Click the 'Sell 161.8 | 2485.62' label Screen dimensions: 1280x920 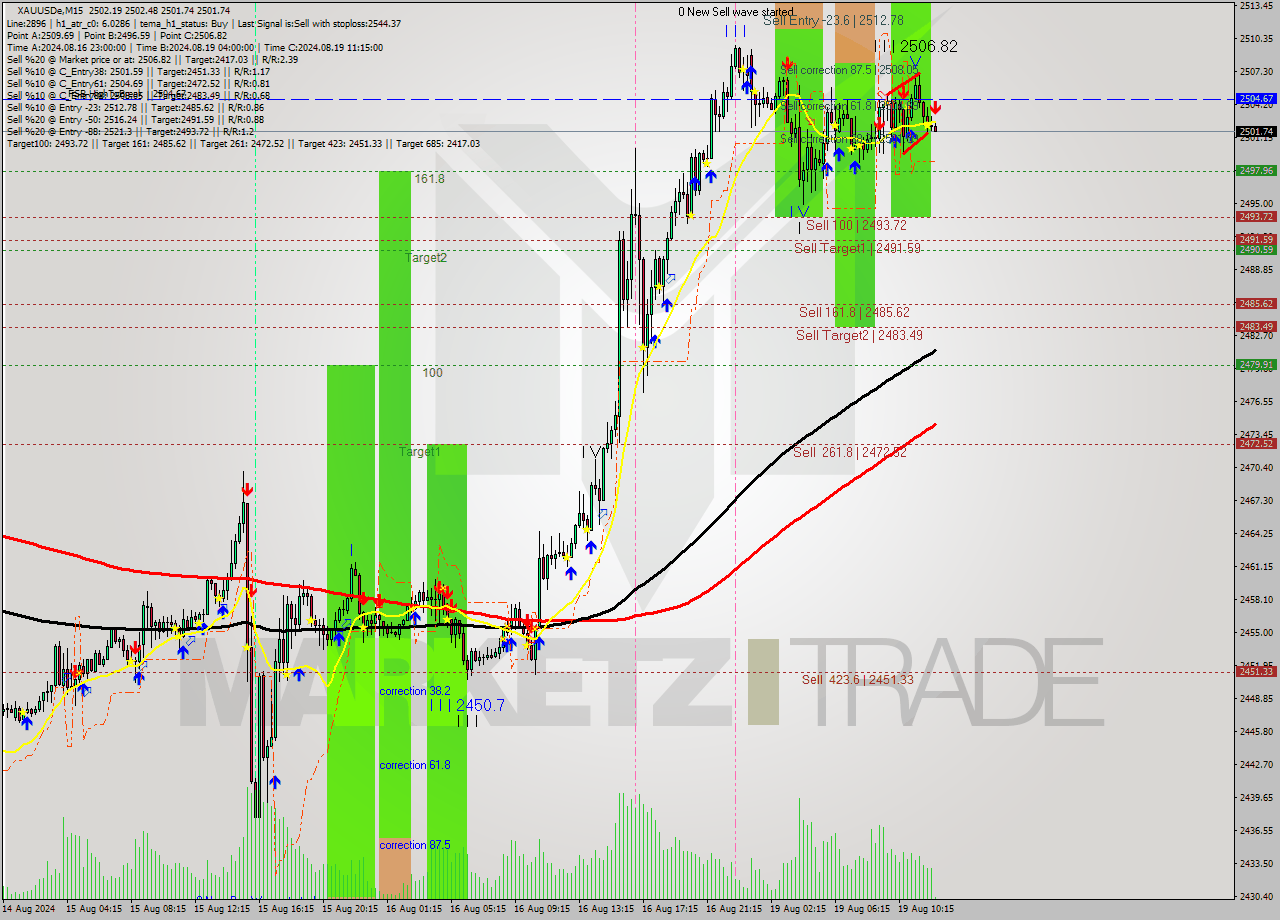coord(854,312)
